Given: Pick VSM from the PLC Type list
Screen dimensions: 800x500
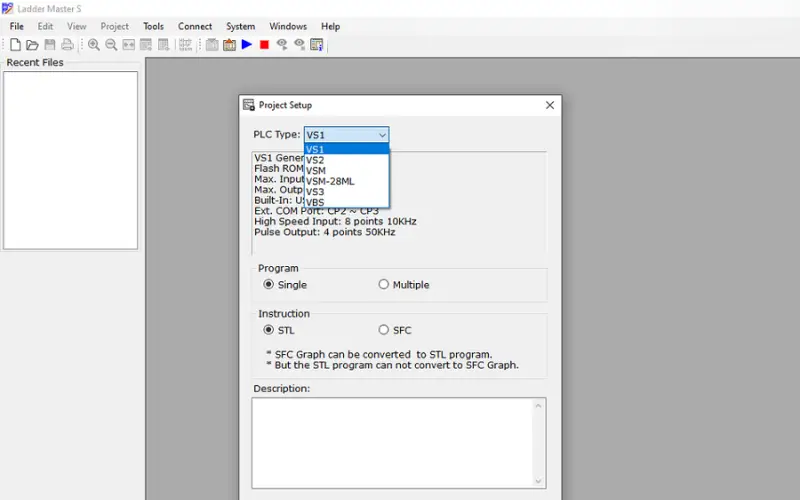Looking at the screenshot, I should (346, 170).
